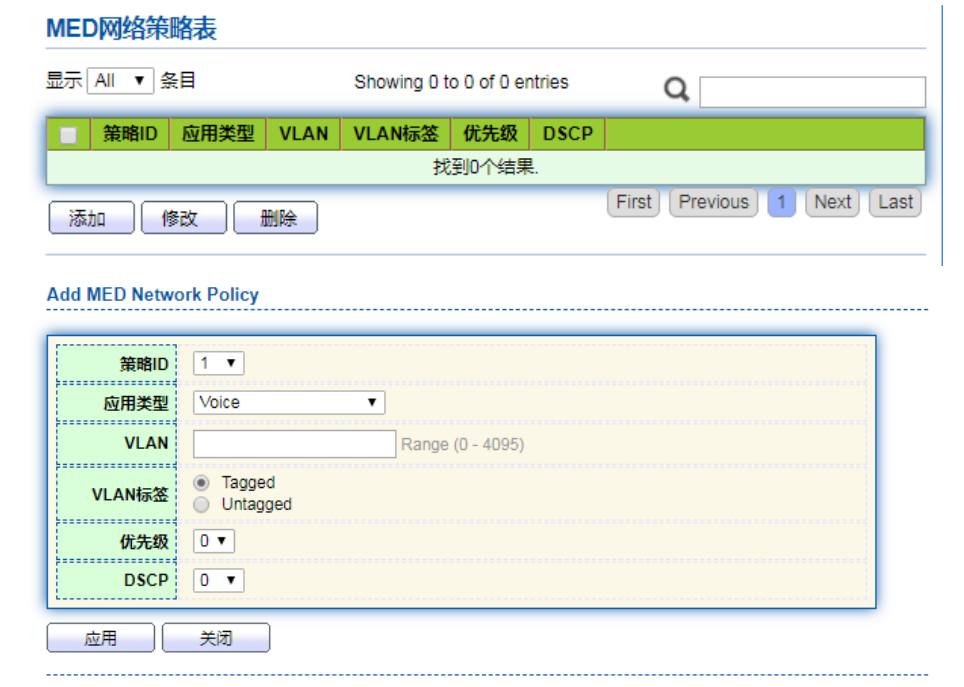Expand the 应用类型 Voice dropdown

[289, 402]
